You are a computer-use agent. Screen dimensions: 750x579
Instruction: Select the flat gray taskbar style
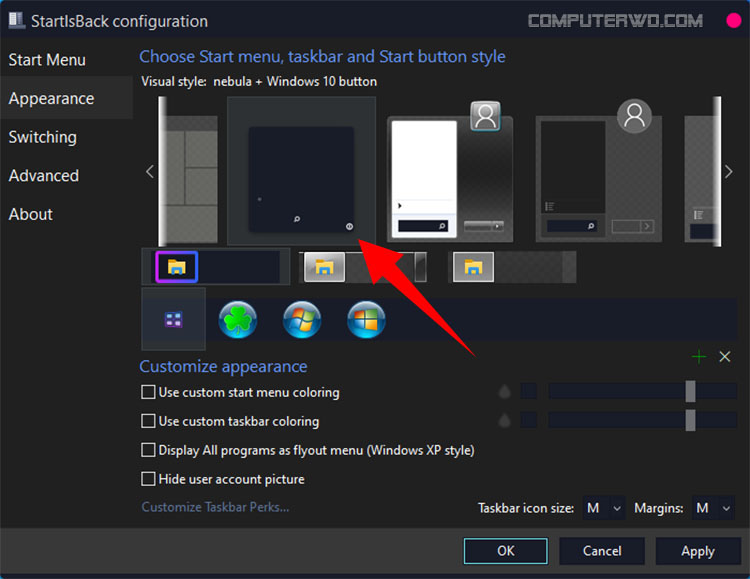click(514, 267)
